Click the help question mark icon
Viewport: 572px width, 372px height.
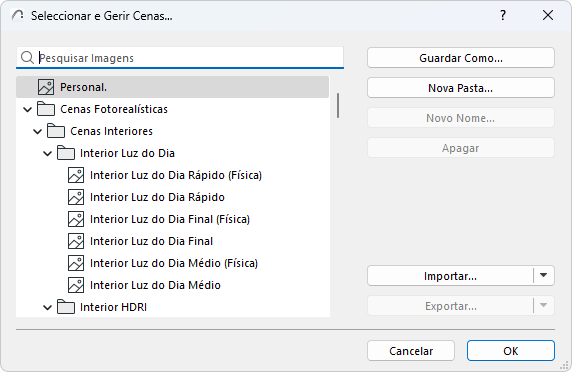pyautogui.click(x=503, y=15)
